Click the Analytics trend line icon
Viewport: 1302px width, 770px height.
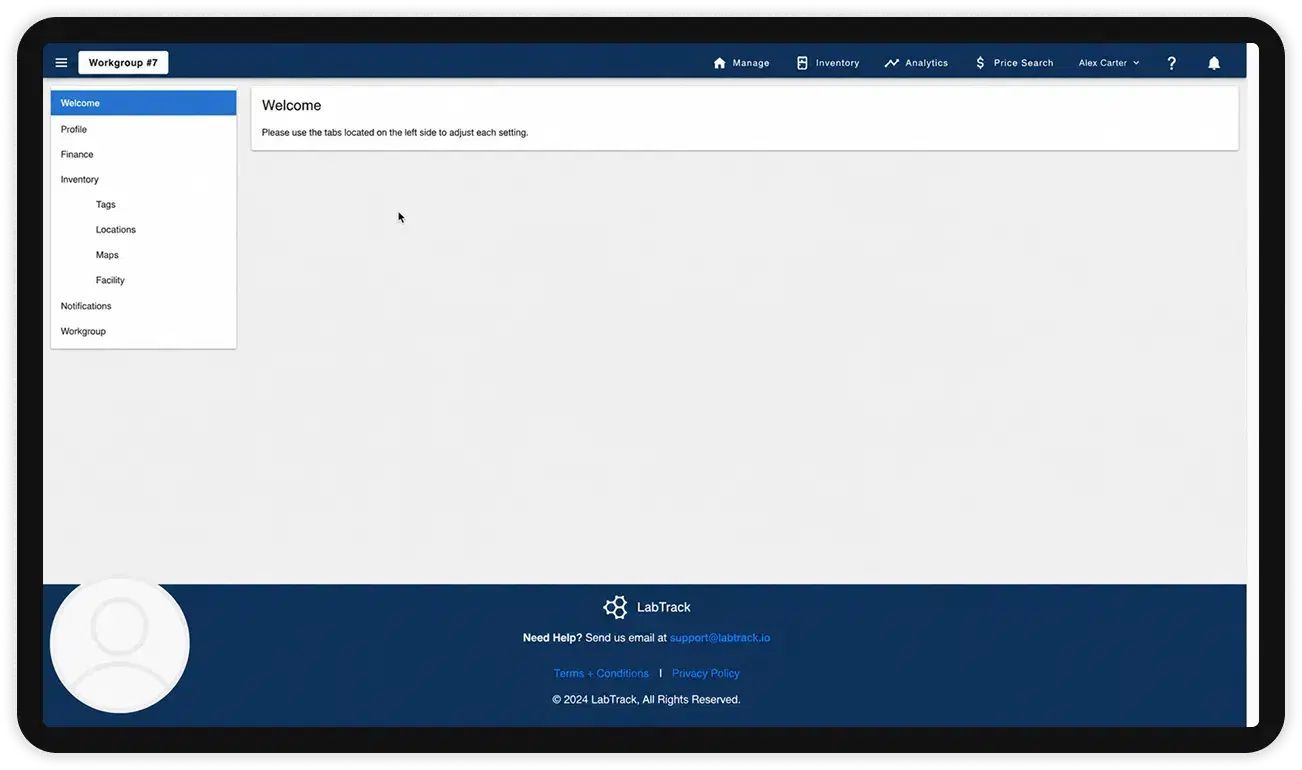click(x=892, y=63)
